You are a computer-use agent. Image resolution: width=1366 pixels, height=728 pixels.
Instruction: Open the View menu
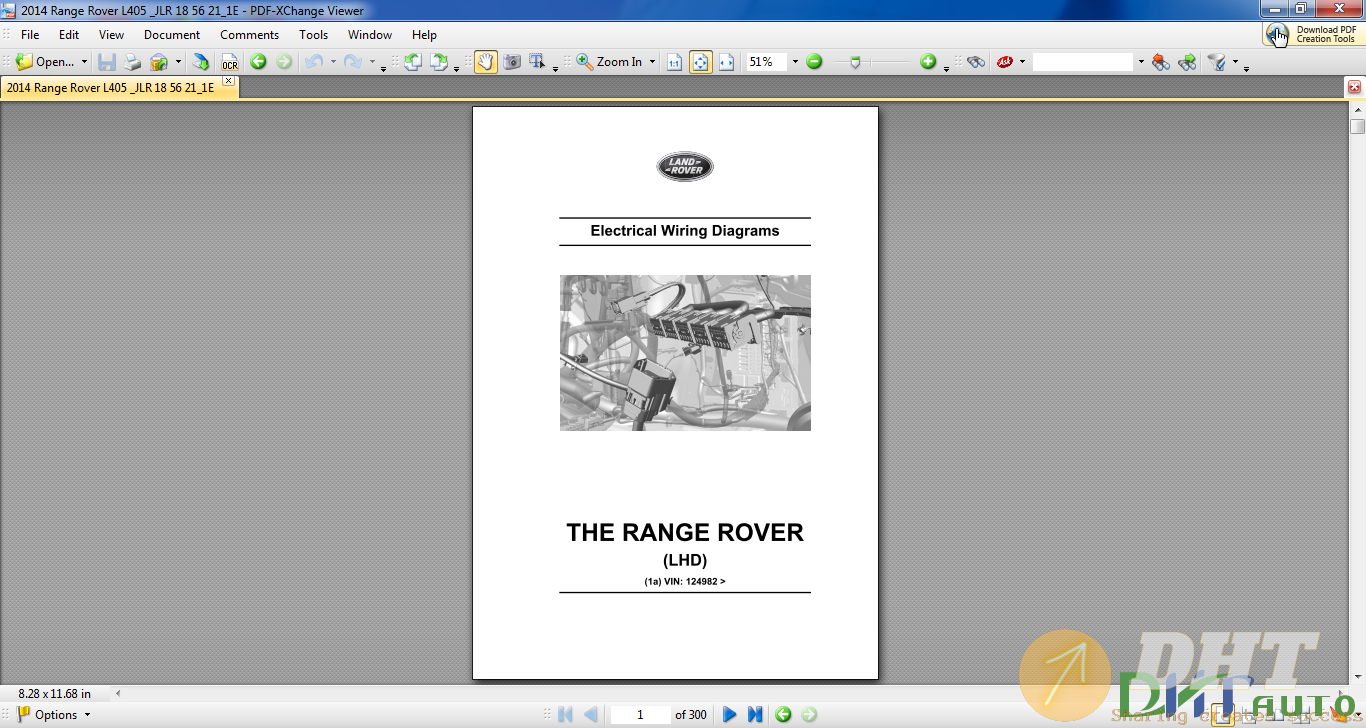pyautogui.click(x=112, y=34)
